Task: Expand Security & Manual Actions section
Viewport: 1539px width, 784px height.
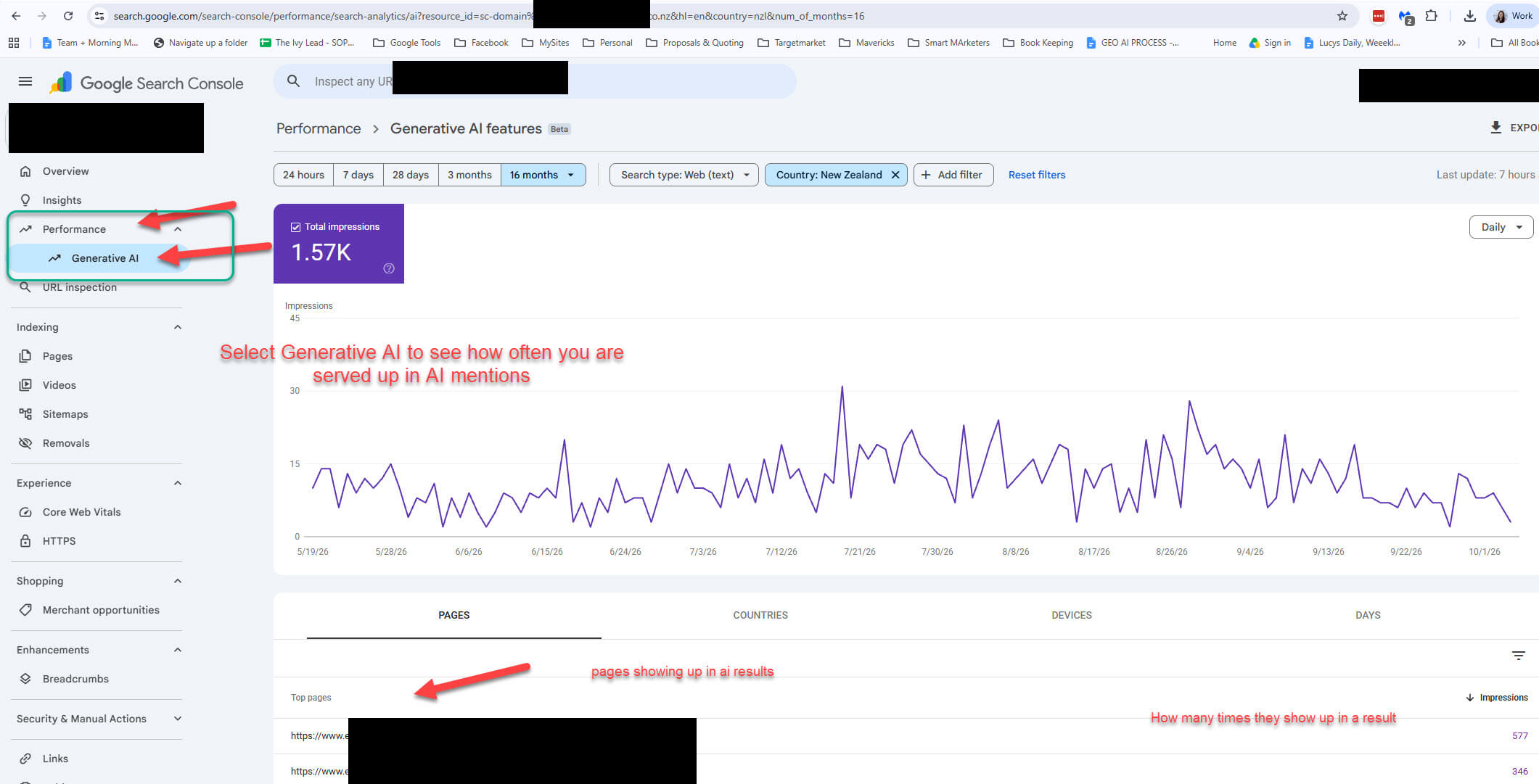Action: point(178,719)
